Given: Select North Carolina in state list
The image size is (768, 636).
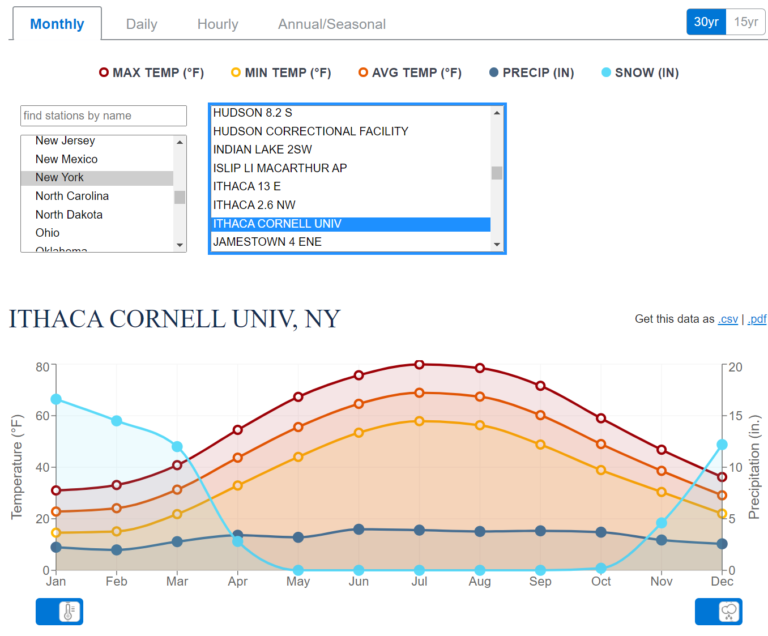Looking at the screenshot, I should click(x=72, y=196).
